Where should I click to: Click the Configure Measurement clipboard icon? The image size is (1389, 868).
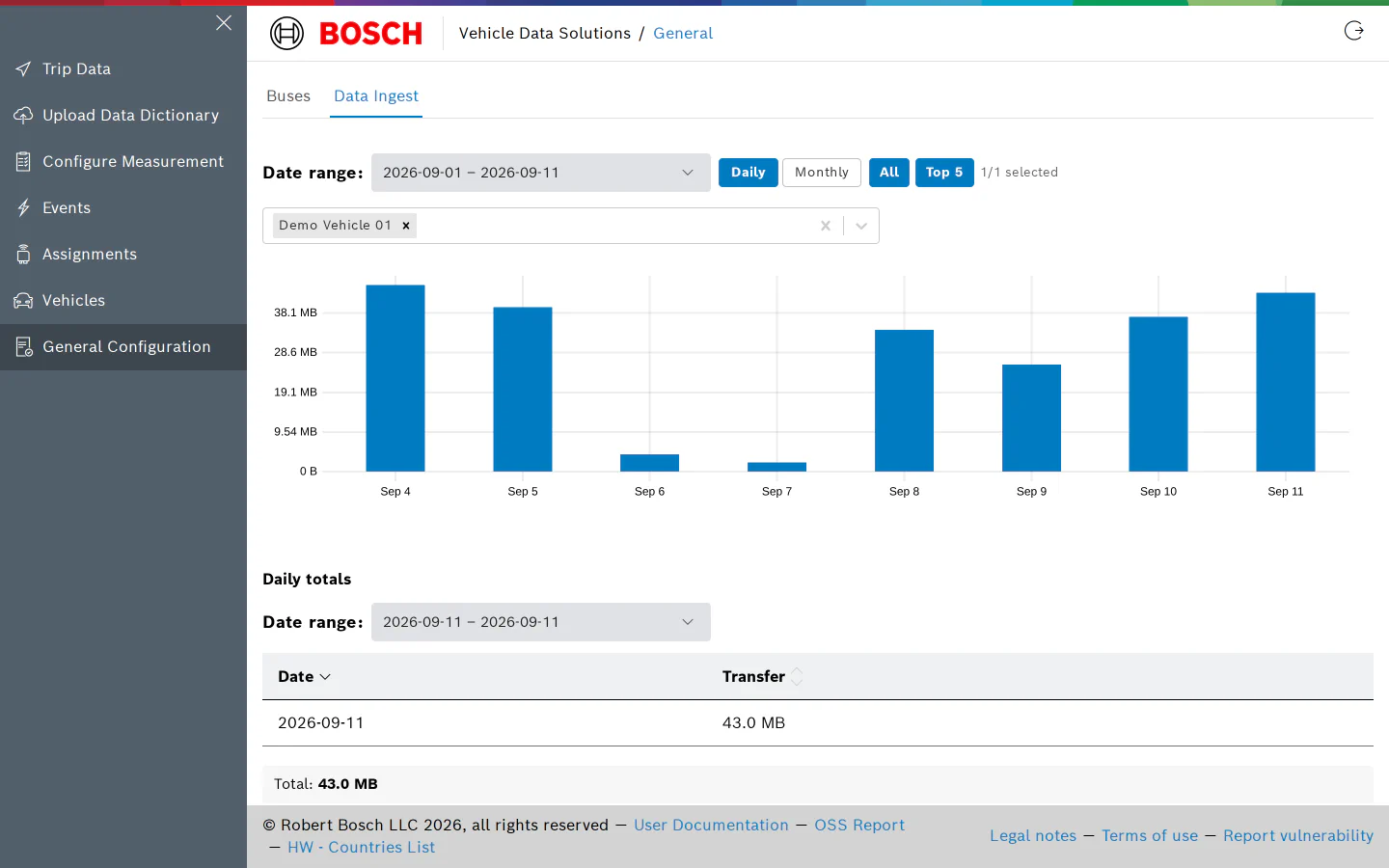point(23,162)
